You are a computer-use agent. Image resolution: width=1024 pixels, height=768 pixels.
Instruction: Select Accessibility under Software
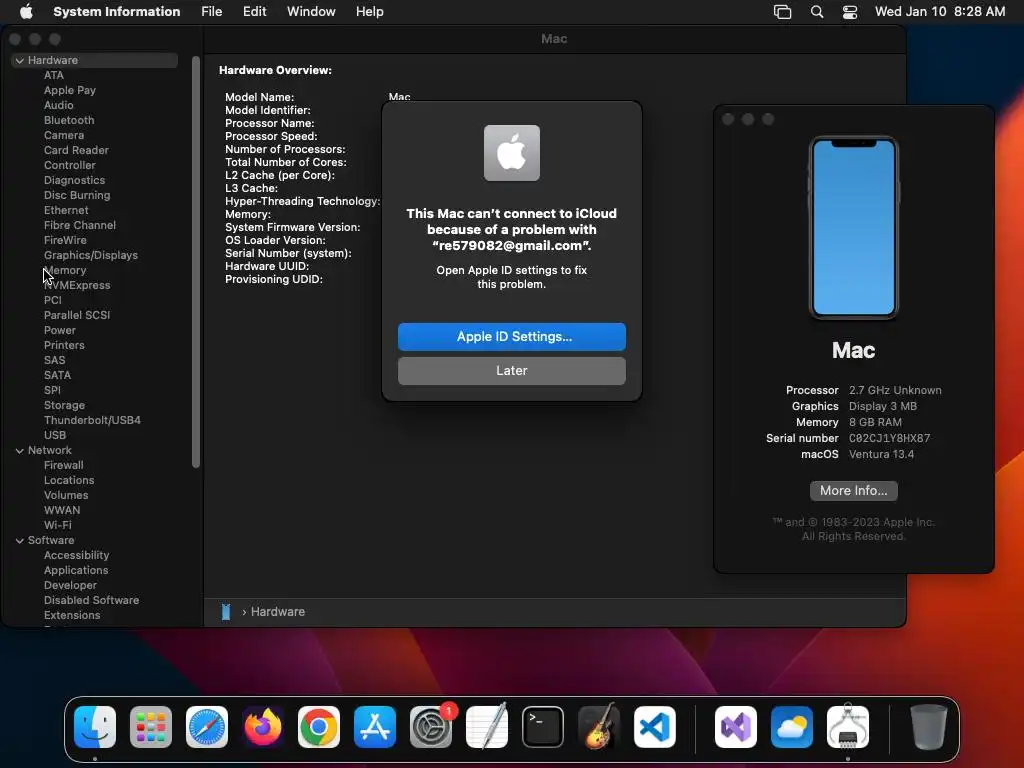(76, 556)
